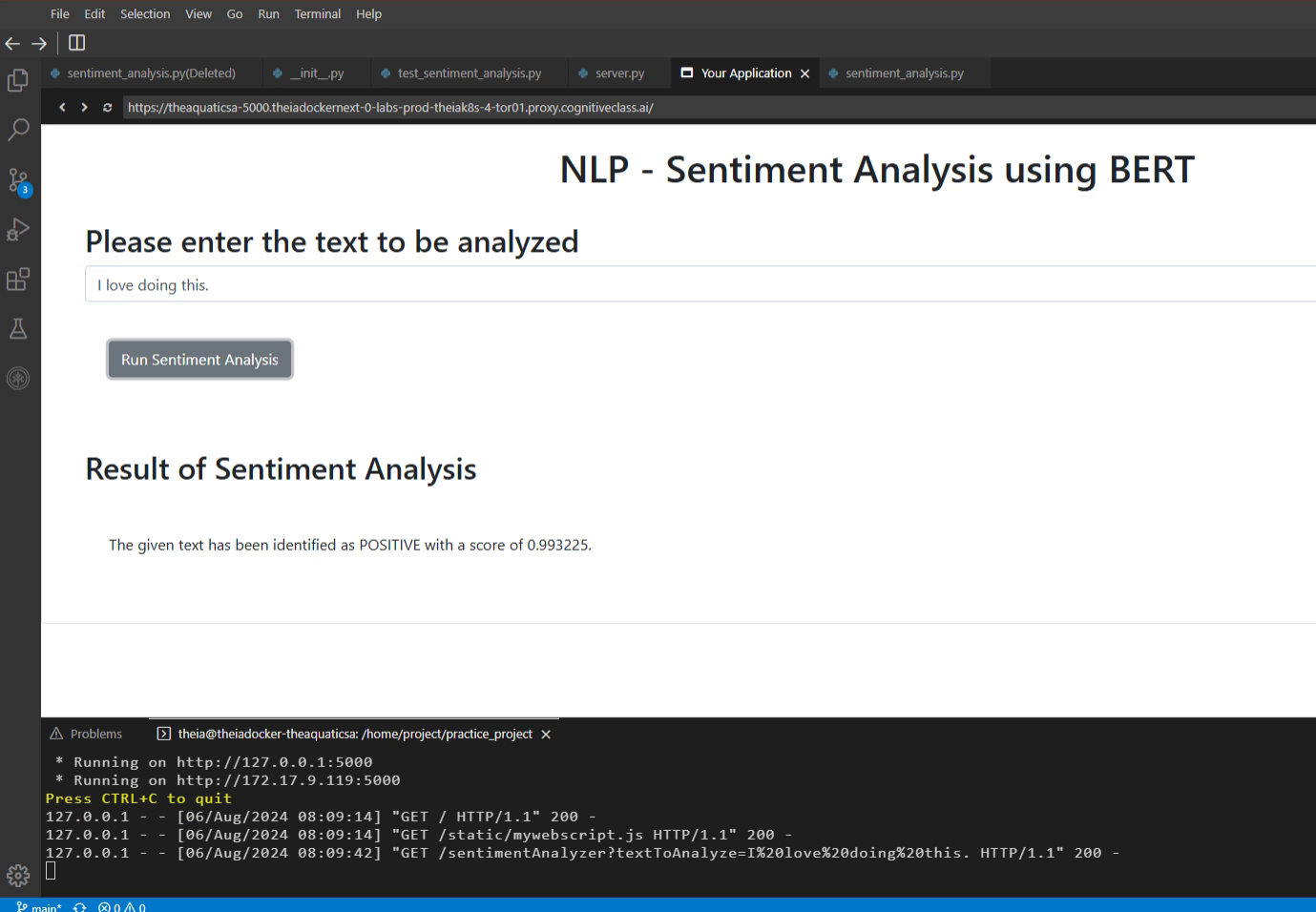Open the Explorer view in sidebar
1316x912 pixels.
(x=18, y=81)
